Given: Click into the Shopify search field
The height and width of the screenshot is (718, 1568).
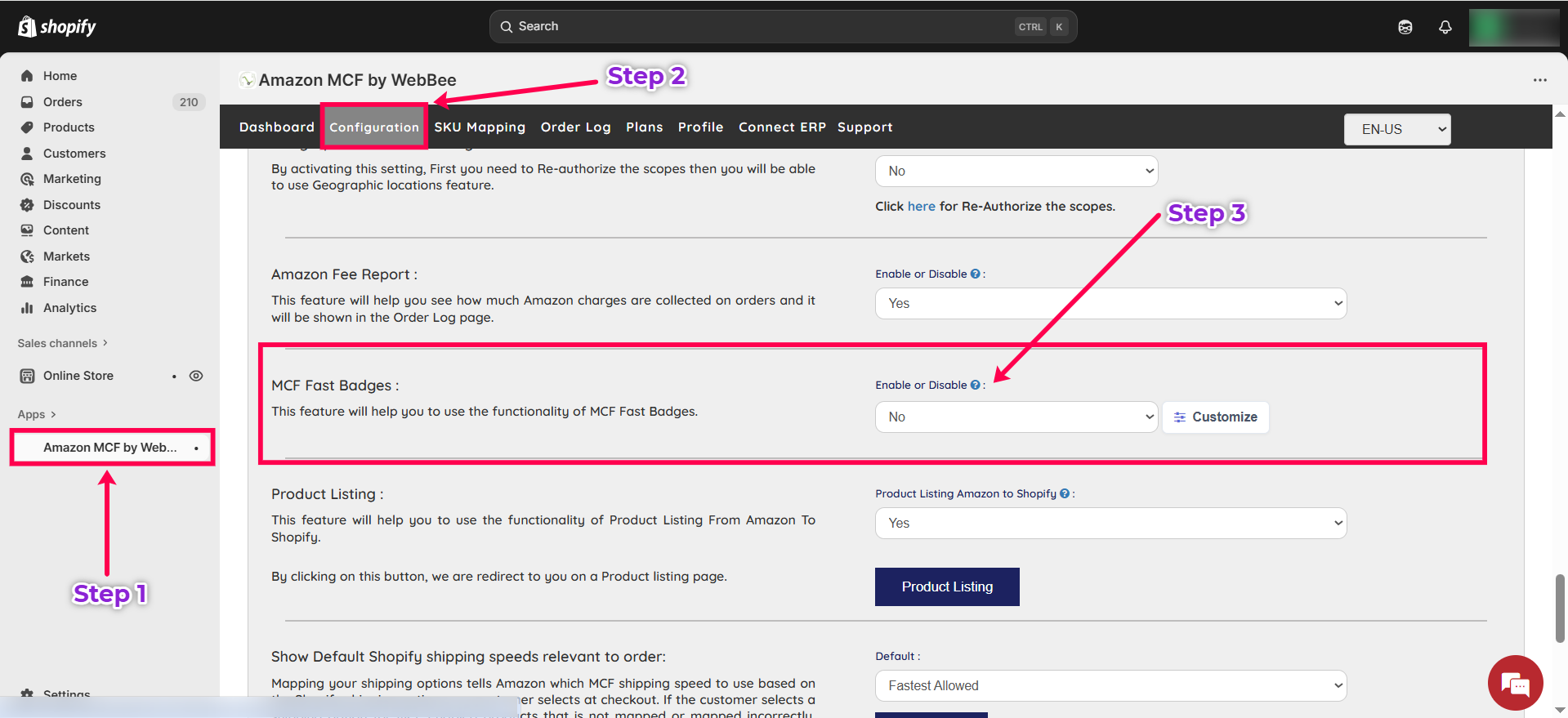Looking at the screenshot, I should tap(760, 27).
